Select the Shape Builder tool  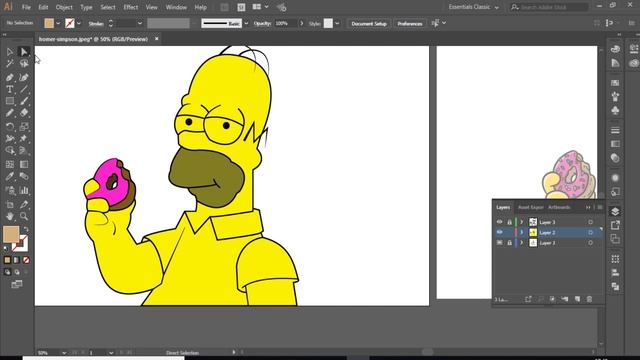click(9, 151)
